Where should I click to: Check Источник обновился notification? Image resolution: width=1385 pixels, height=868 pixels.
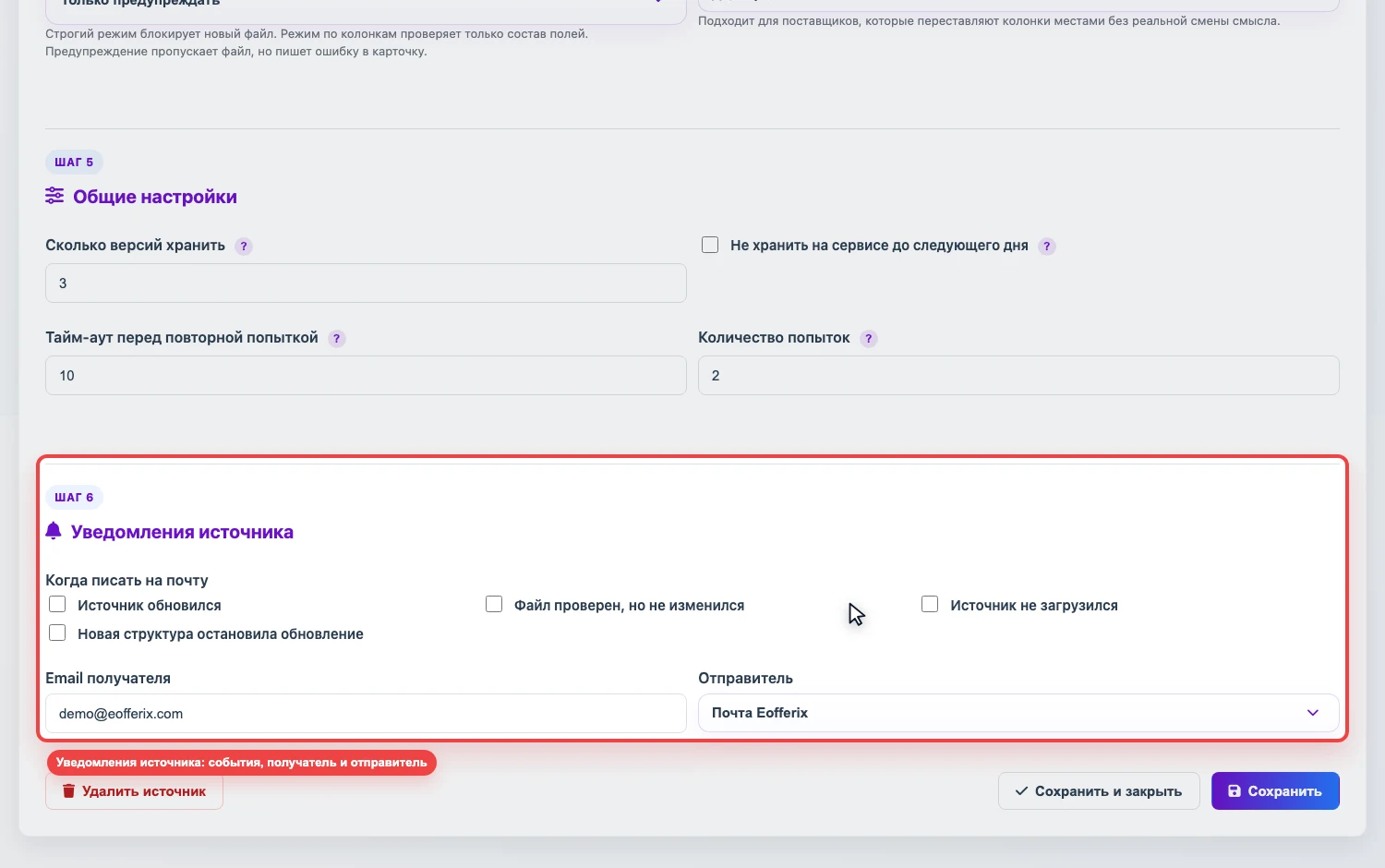[57, 604]
